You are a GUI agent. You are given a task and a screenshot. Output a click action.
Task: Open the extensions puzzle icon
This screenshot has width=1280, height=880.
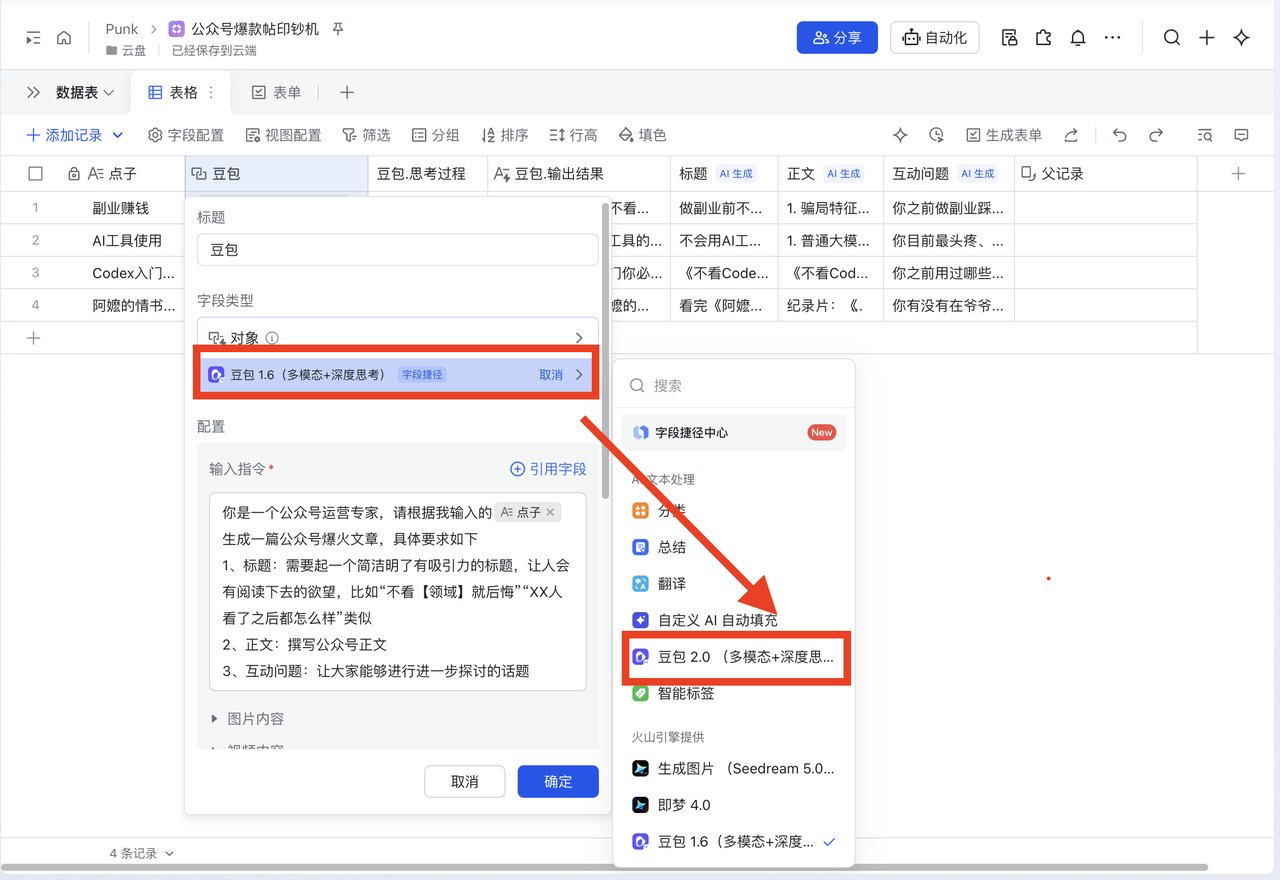(1044, 38)
